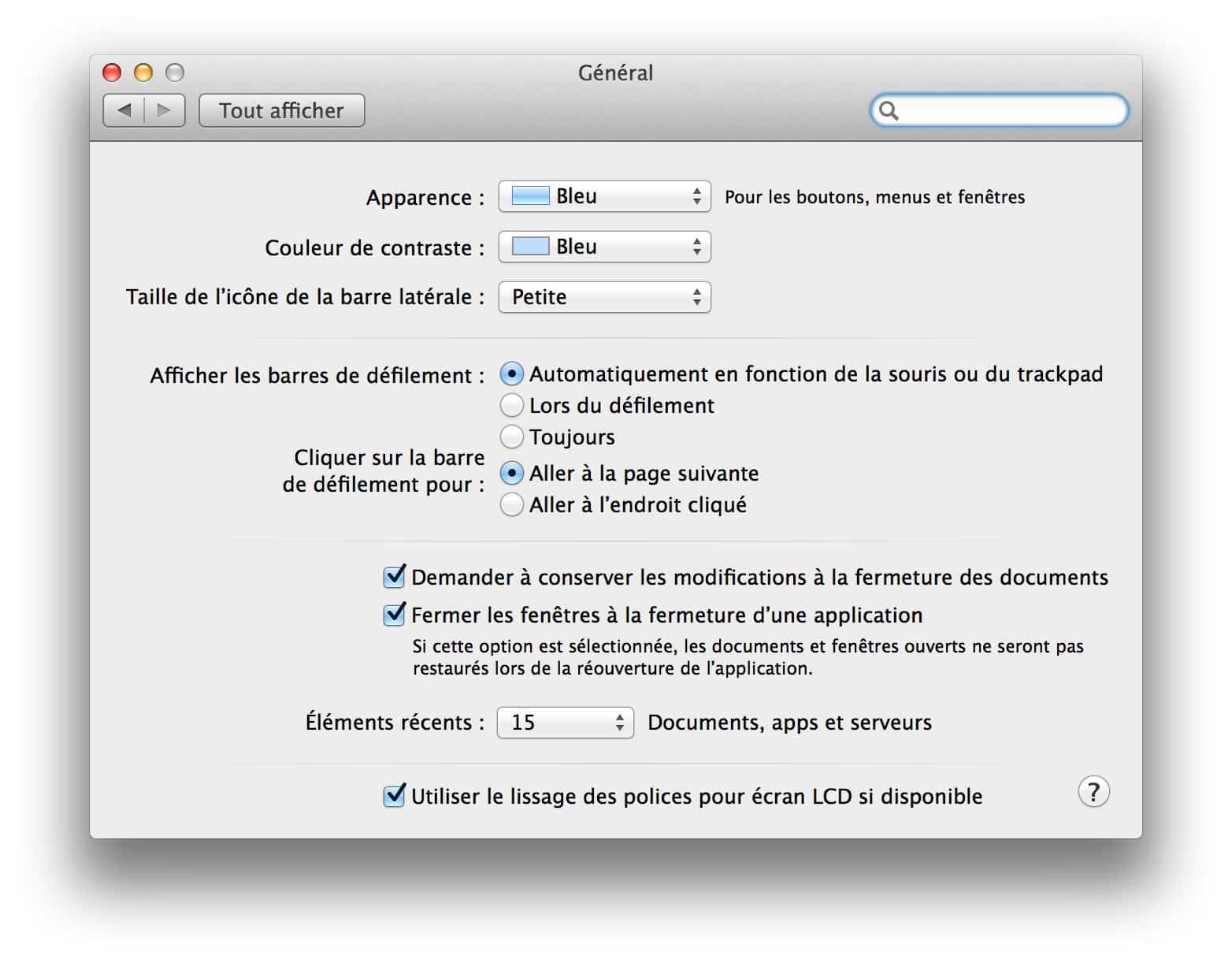Image resolution: width=1232 pixels, height=963 pixels.
Task: Click the Taille de l'icône de la barre latérale label
Action: point(306,297)
